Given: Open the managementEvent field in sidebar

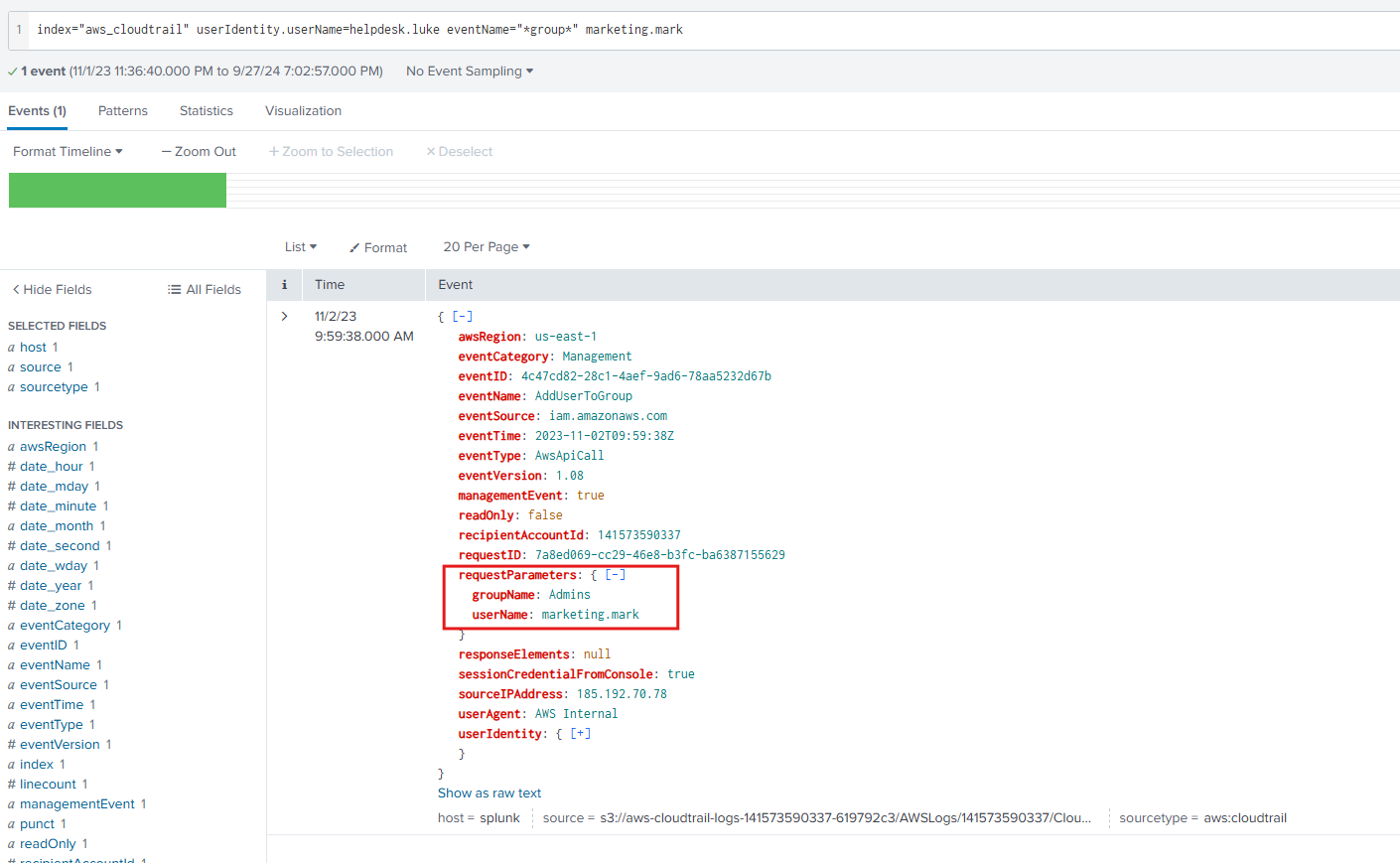Looking at the screenshot, I should pyautogui.click(x=76, y=804).
